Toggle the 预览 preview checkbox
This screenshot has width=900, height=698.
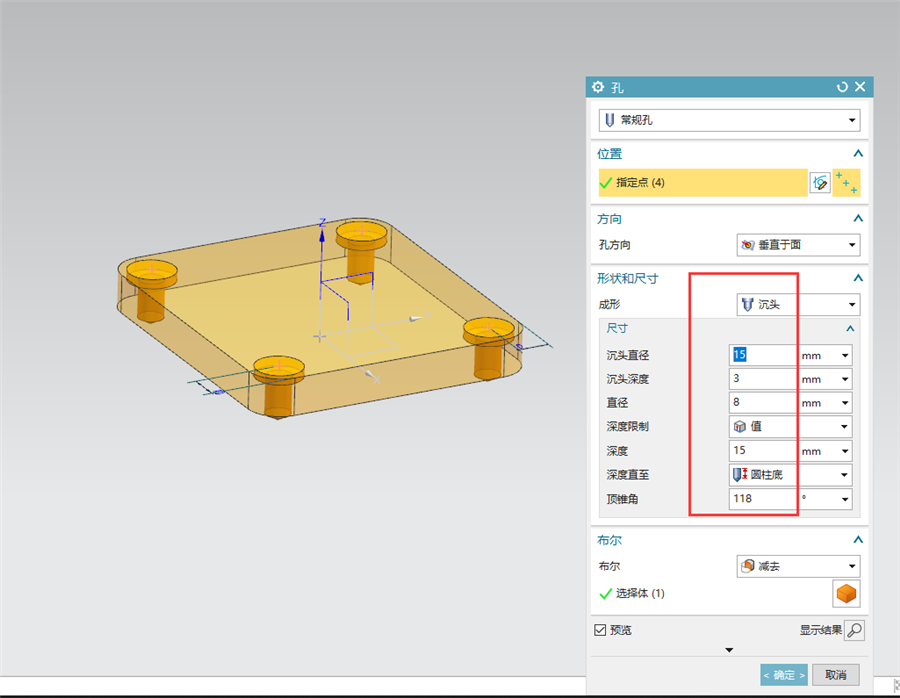click(600, 630)
